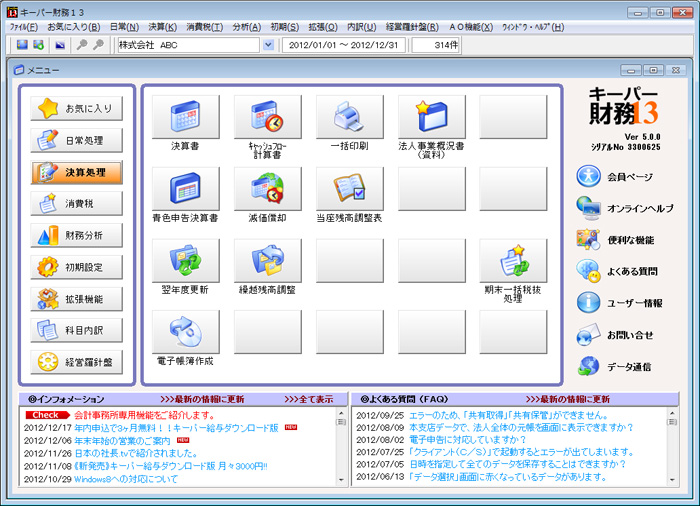Open the Windows8への対応について link

pyautogui.click(x=126, y=479)
